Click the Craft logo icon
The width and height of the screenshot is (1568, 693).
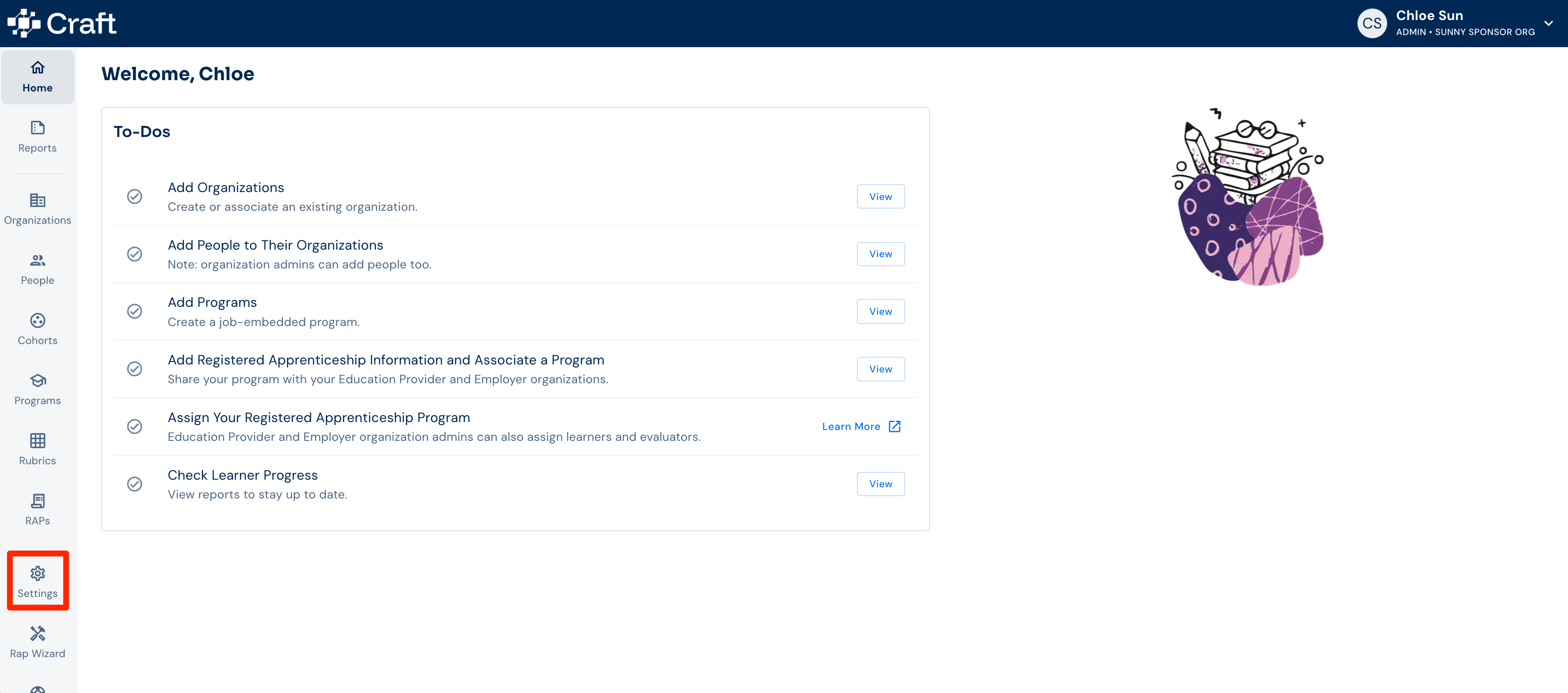click(x=24, y=23)
